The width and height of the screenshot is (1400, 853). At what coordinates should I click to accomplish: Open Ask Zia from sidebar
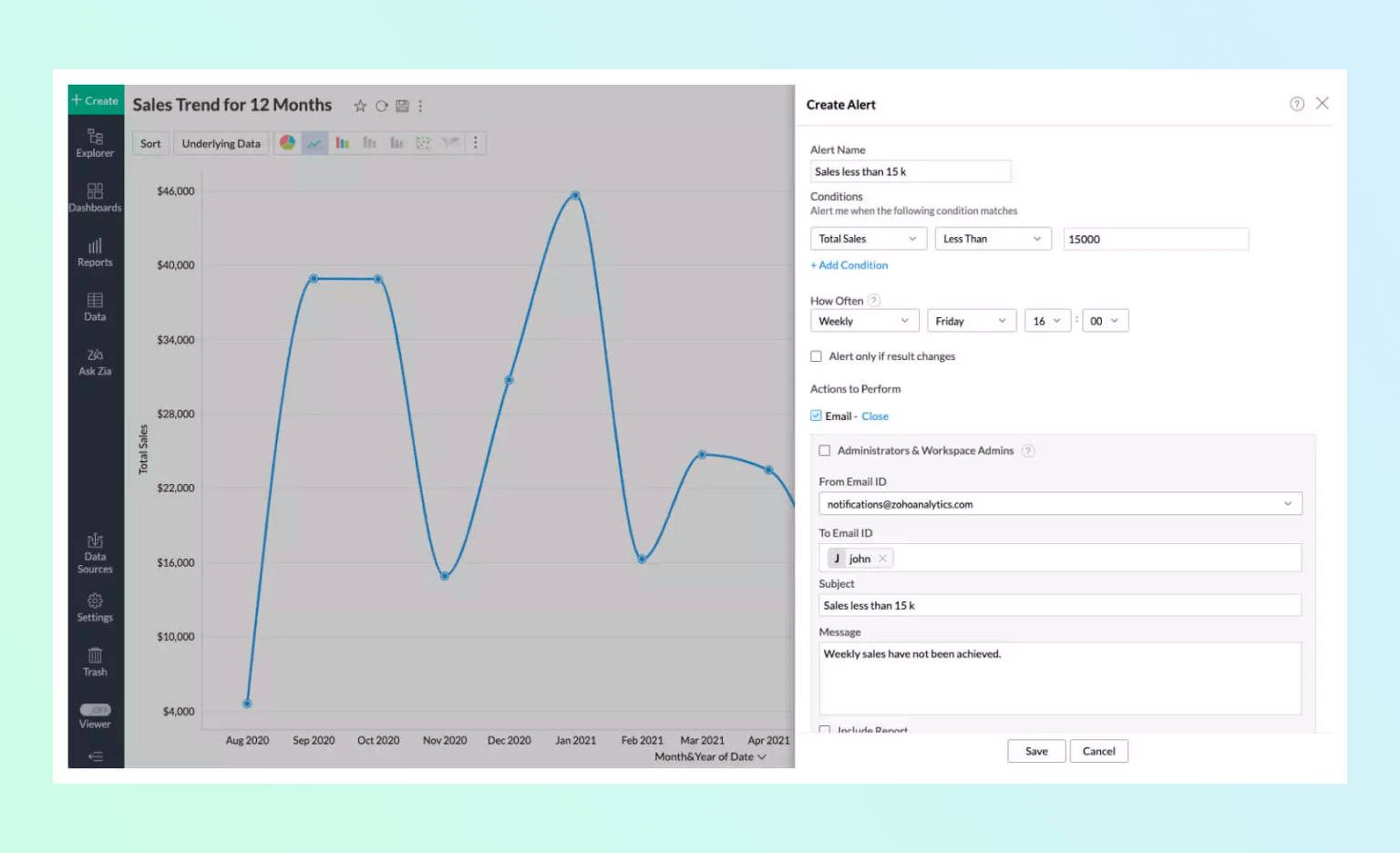(95, 362)
